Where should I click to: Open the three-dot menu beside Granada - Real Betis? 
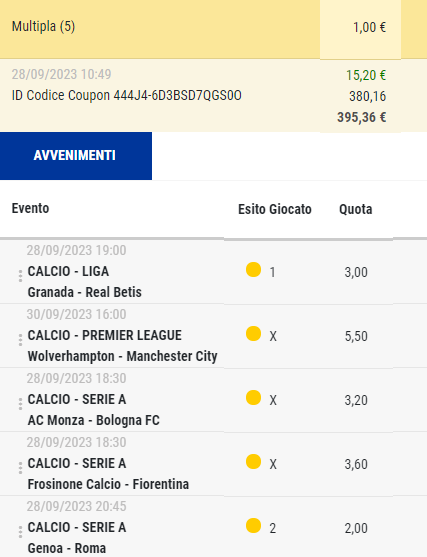(x=20, y=276)
